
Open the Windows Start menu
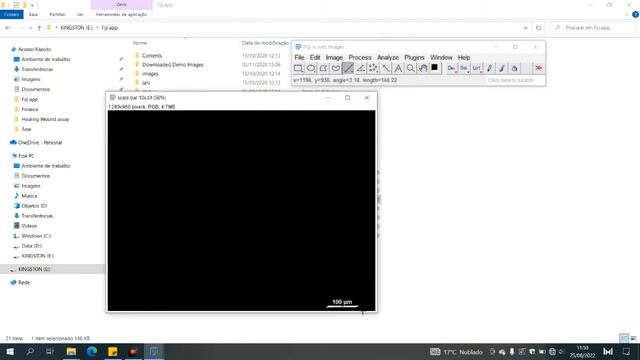point(10,351)
